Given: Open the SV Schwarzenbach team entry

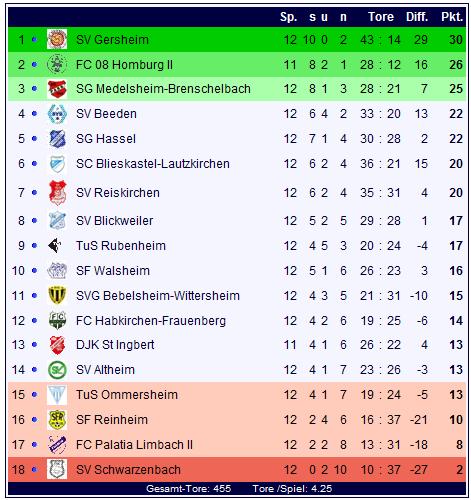Looking at the screenshot, I should click(128, 470).
